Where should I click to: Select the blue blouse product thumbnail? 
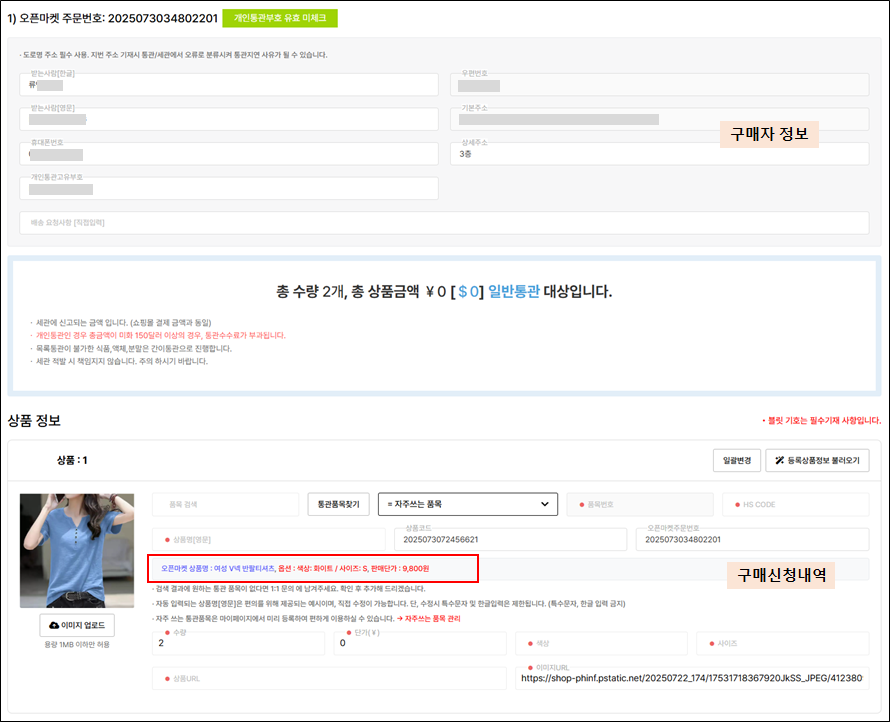[77, 550]
